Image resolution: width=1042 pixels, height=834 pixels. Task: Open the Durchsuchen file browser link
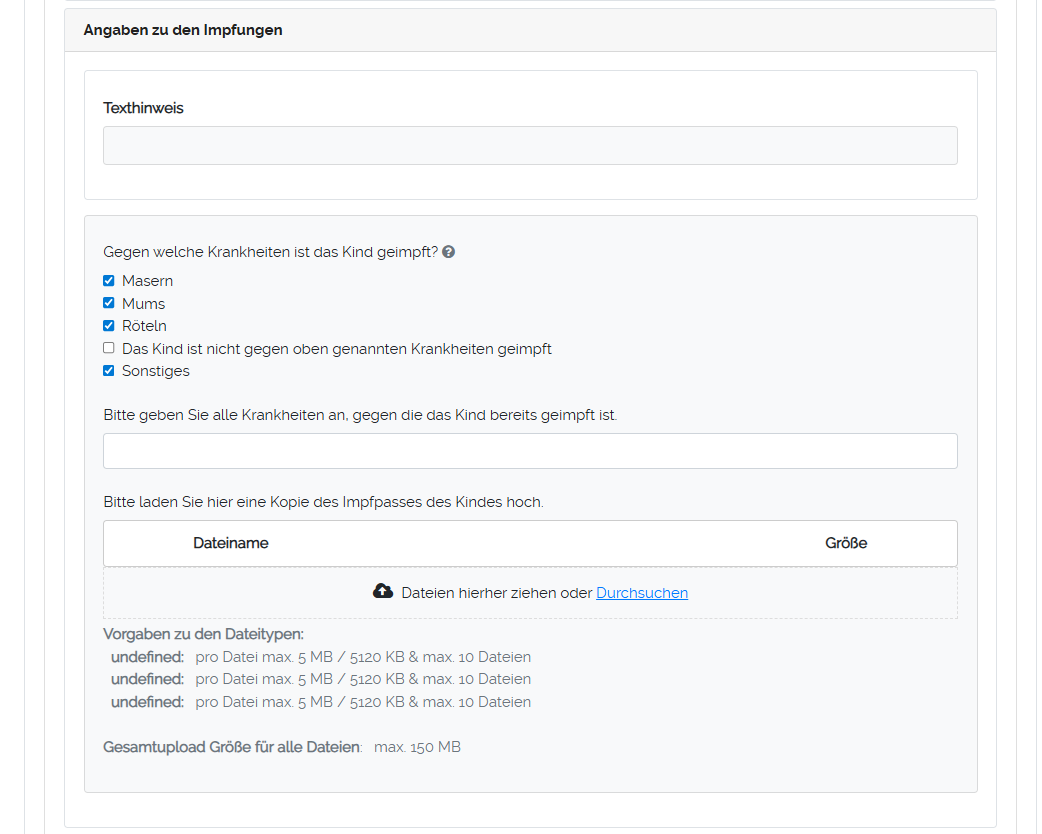pyautogui.click(x=641, y=593)
